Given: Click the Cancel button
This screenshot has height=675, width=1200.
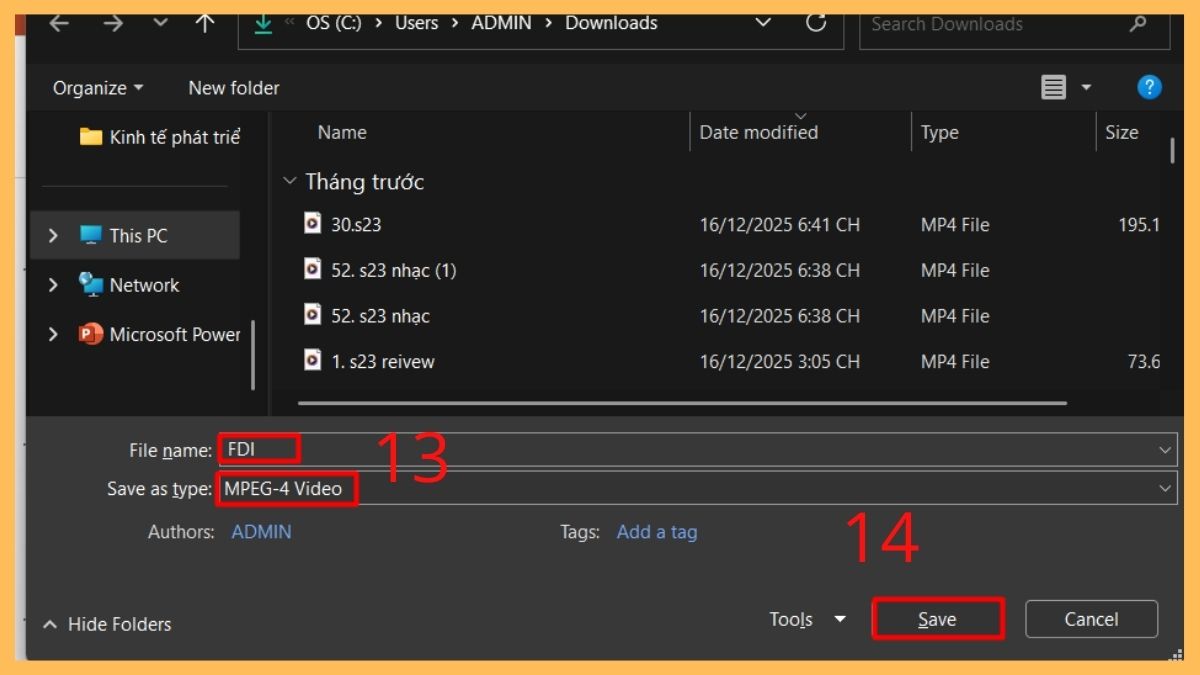Looking at the screenshot, I should pyautogui.click(x=1091, y=619).
